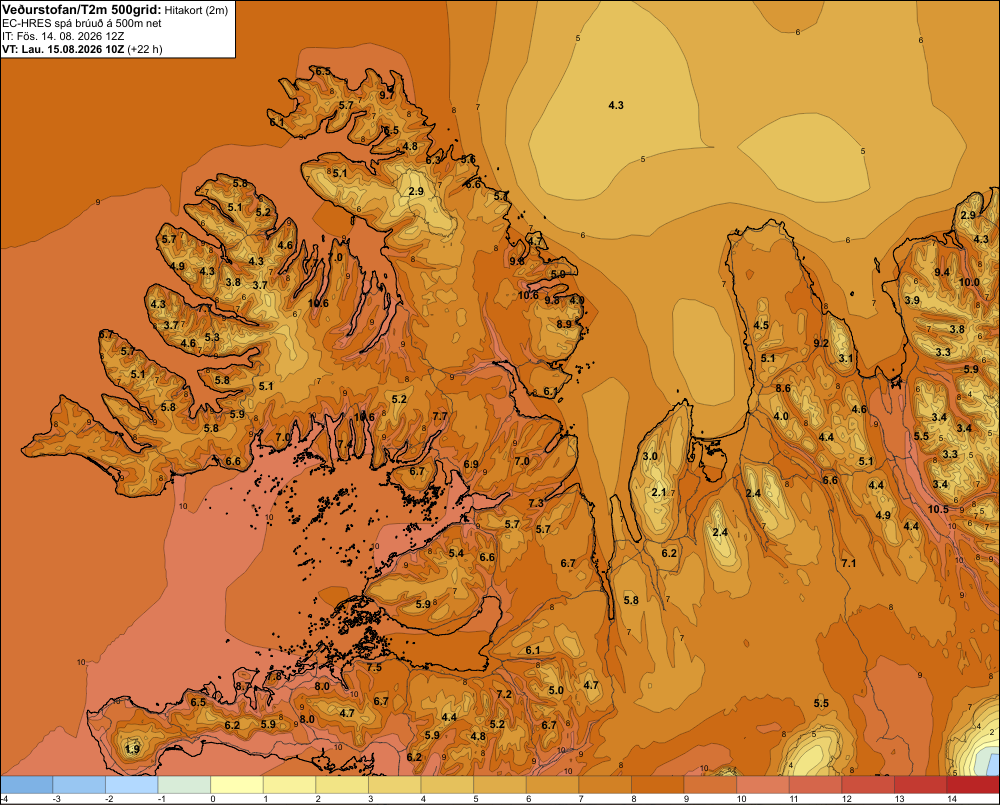This screenshot has height=805, width=1000.
Task: Click the VT valid time line in header
Action: coord(82,49)
